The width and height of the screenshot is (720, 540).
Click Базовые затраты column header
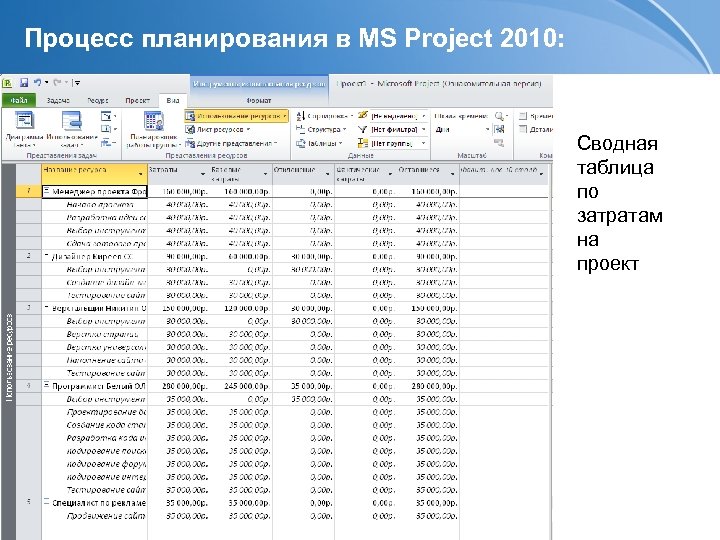click(240, 174)
